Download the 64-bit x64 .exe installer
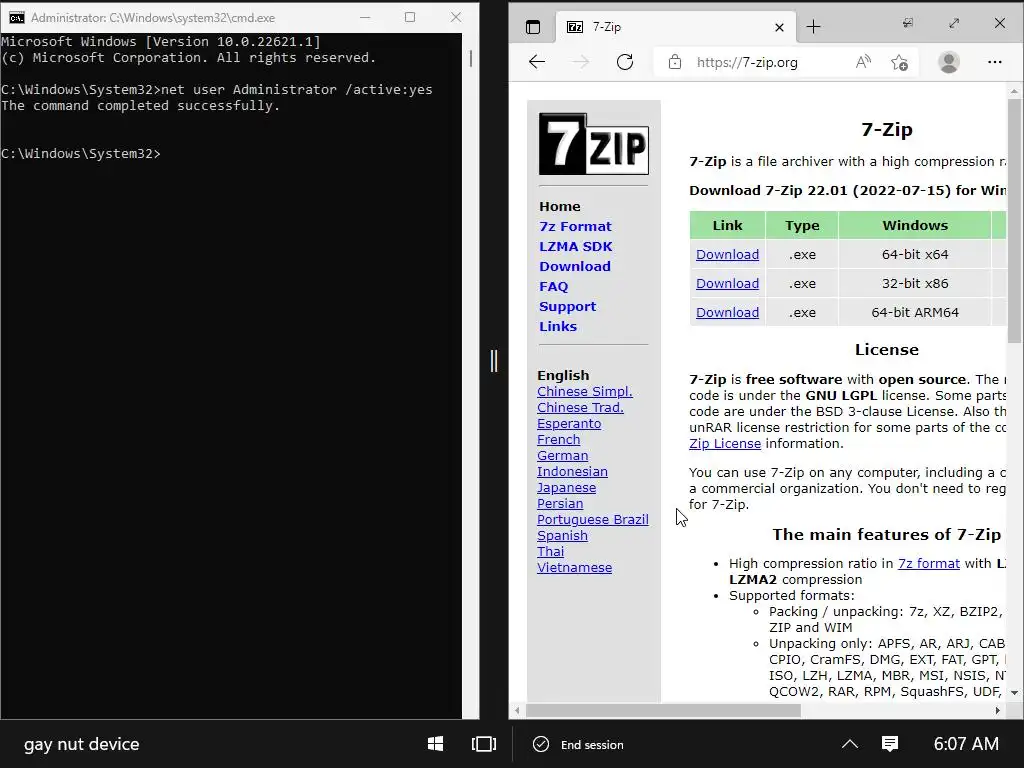Image resolution: width=1024 pixels, height=768 pixels. (x=727, y=255)
